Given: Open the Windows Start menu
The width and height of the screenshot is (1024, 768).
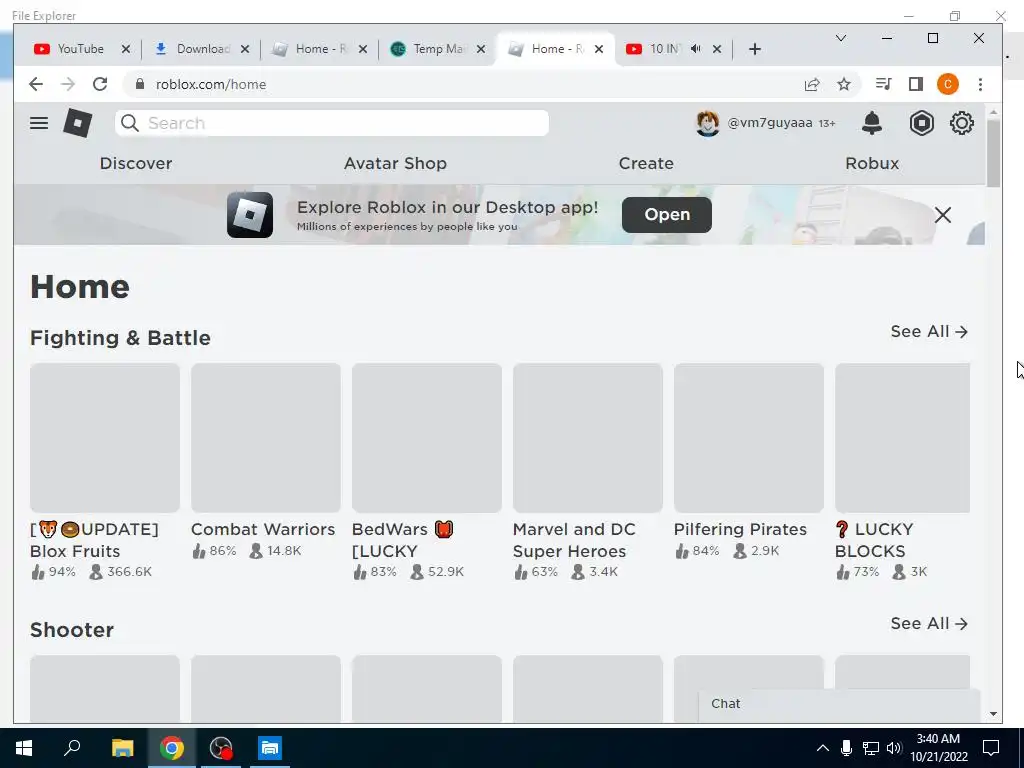Looking at the screenshot, I should point(24,748).
